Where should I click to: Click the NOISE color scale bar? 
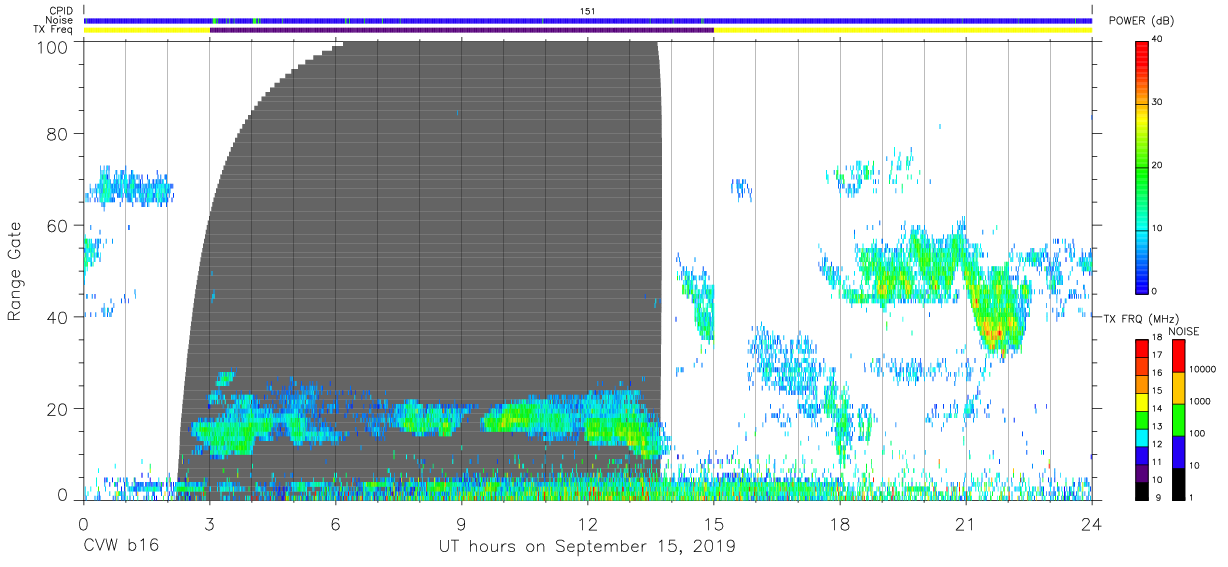[x=1178, y=419]
